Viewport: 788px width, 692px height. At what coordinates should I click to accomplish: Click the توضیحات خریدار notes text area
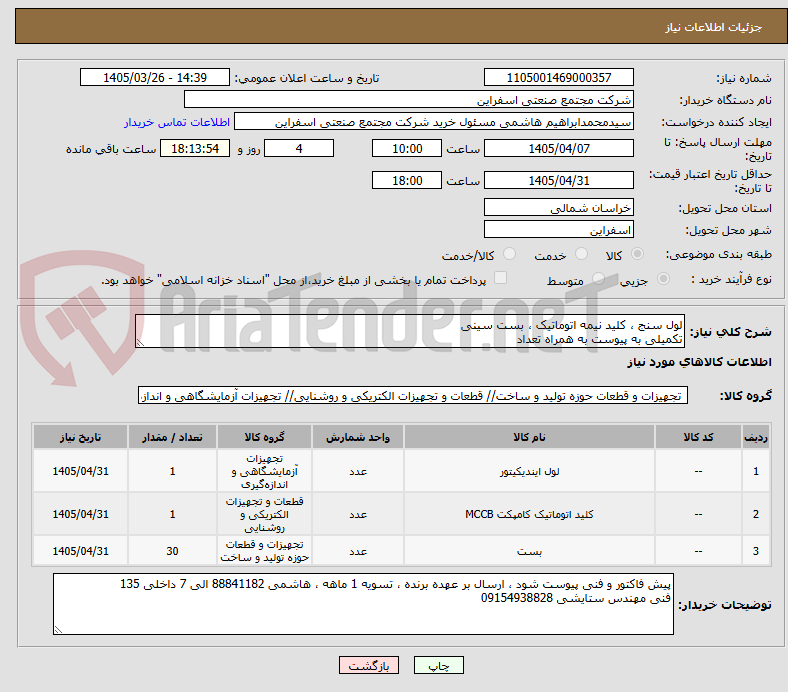tap(363, 604)
